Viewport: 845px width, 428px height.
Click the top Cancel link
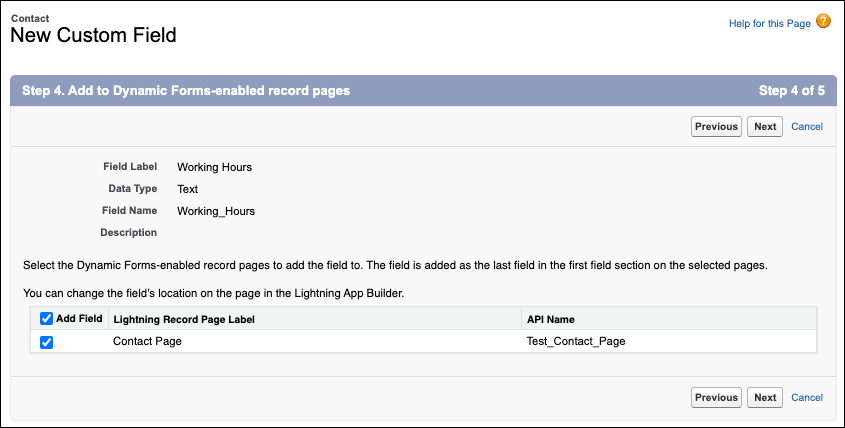pos(806,126)
